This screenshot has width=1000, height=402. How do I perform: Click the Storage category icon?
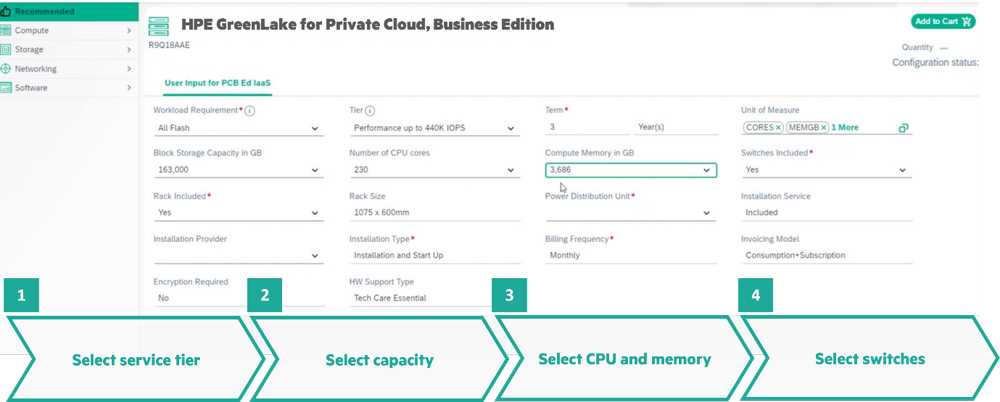(6, 50)
